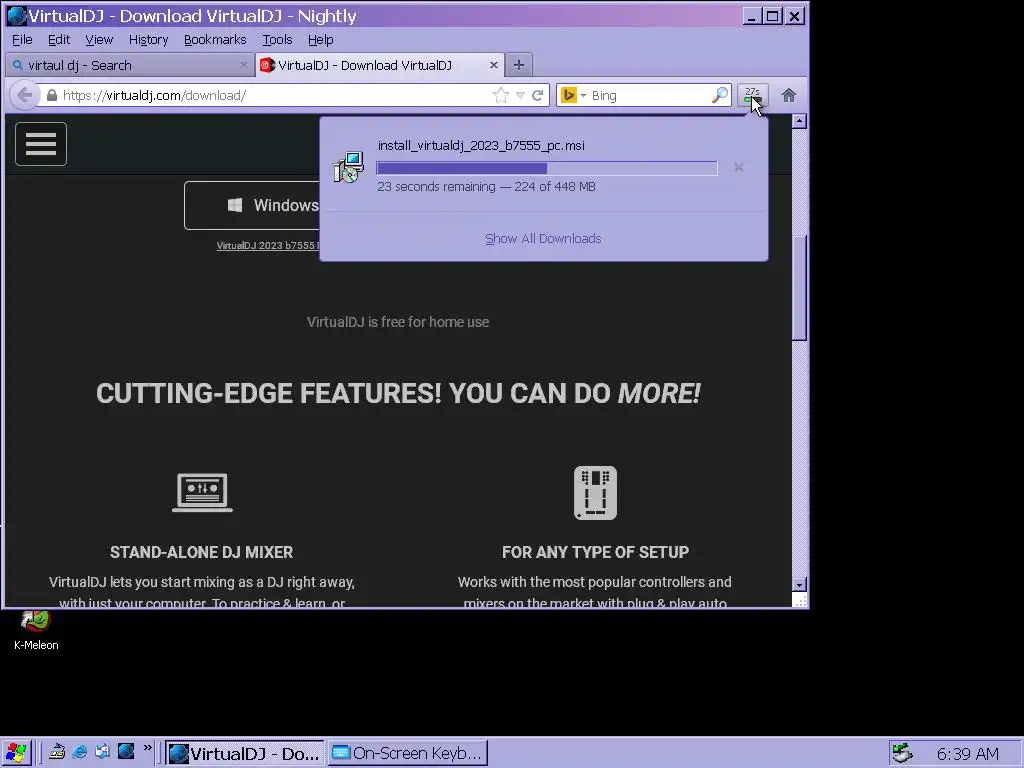Reload the page with the refresh icon
This screenshot has height=768, width=1024.
tap(537, 95)
